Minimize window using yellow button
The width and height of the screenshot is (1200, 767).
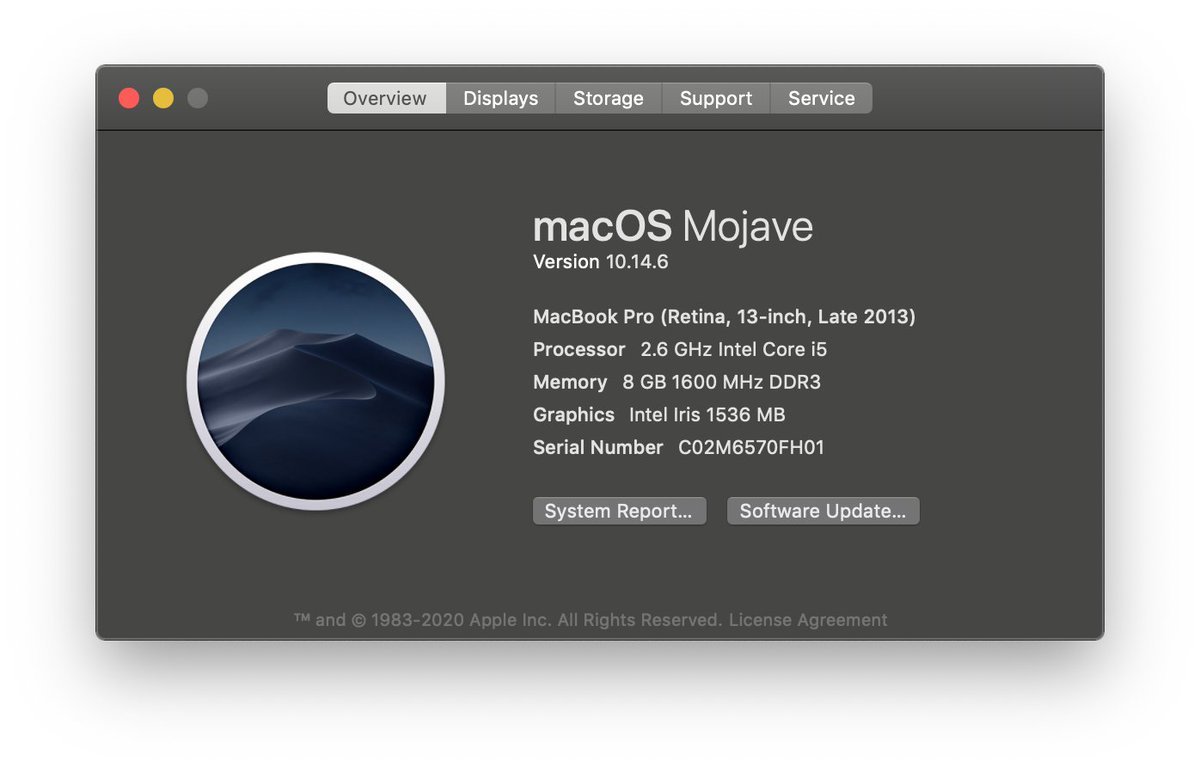(x=163, y=98)
